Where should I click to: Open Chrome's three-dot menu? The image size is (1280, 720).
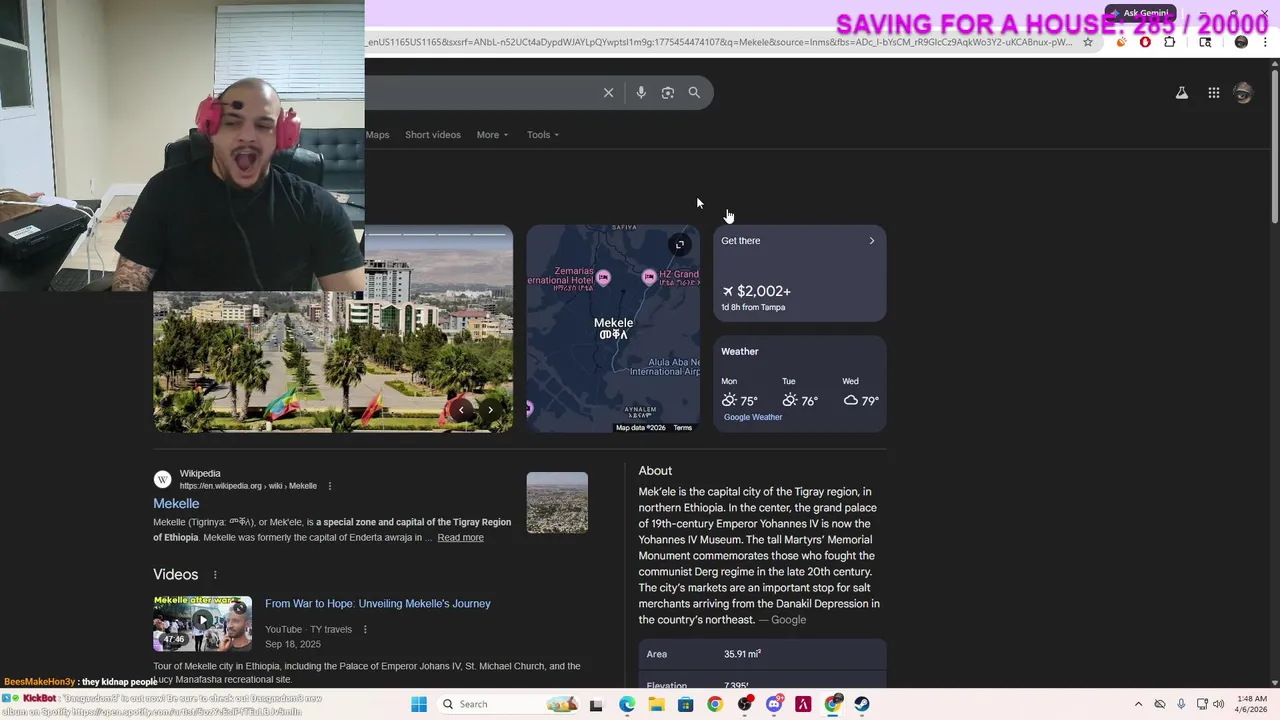point(1266,42)
